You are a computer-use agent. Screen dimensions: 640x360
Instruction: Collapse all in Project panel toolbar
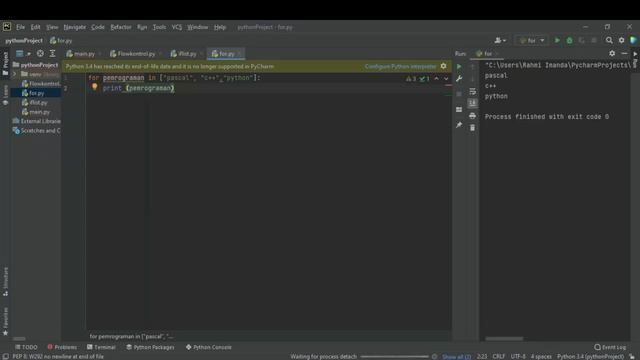[52, 53]
